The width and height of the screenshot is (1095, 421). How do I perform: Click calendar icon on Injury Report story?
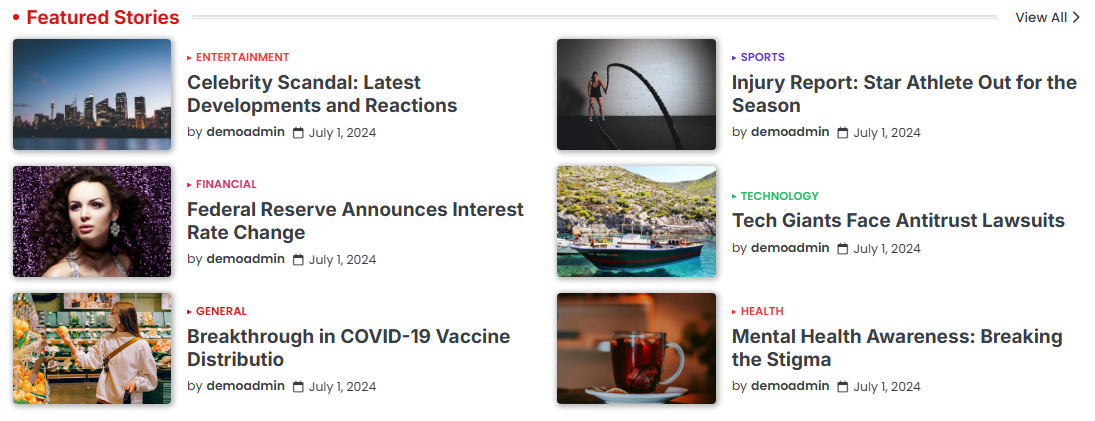pyautogui.click(x=842, y=133)
